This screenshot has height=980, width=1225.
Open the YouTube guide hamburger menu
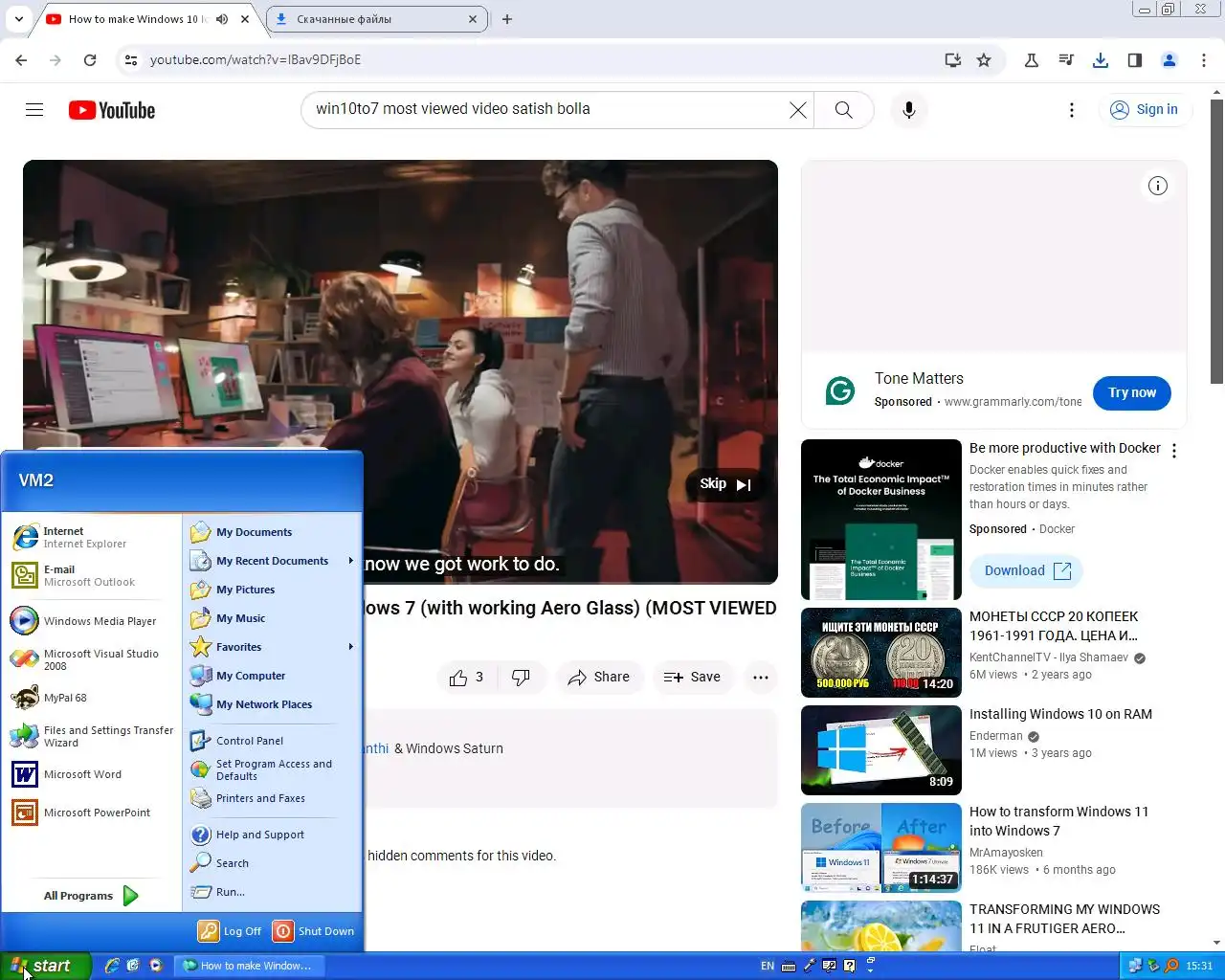(x=34, y=109)
